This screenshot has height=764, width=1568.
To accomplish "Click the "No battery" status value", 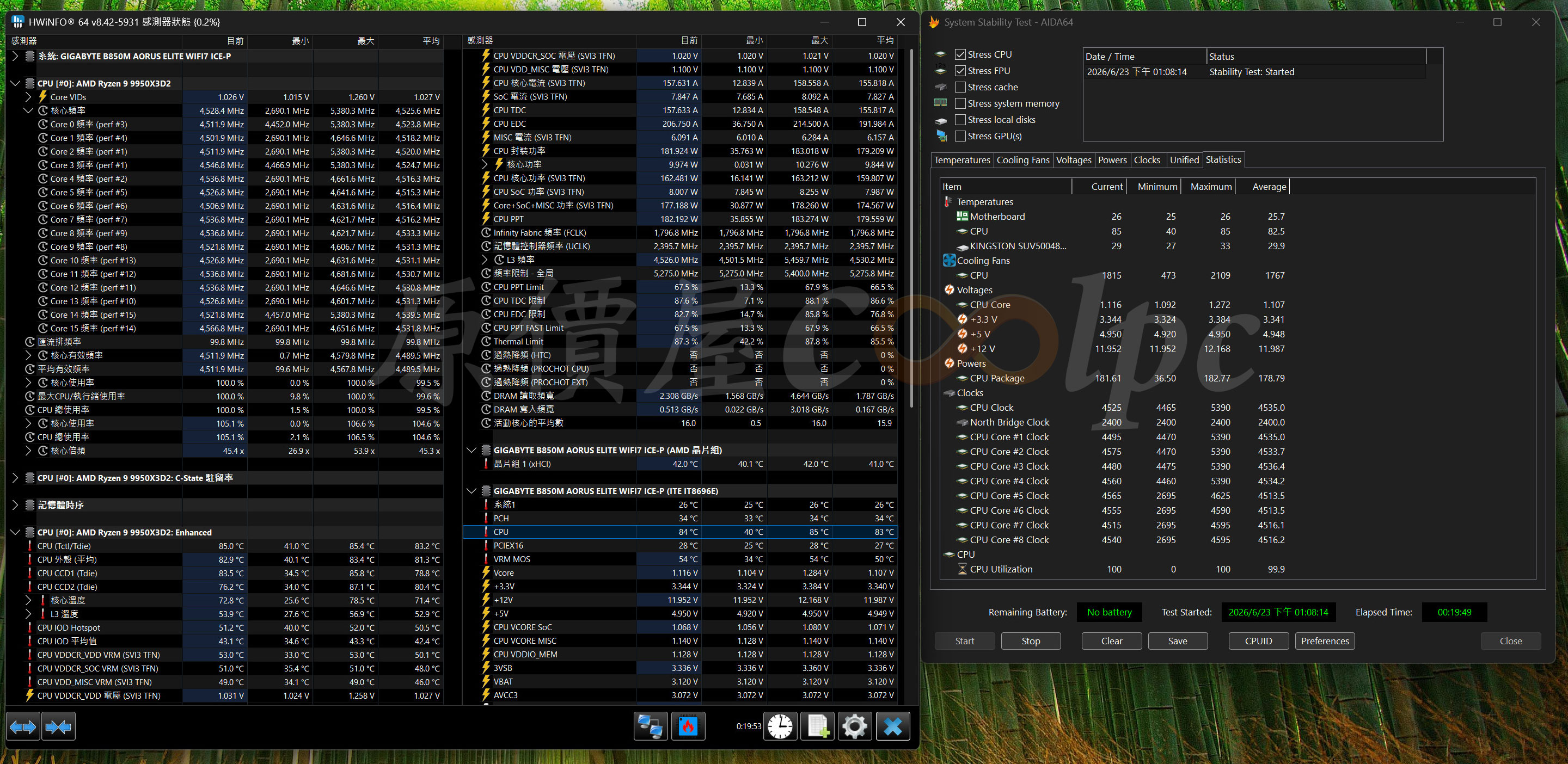I will point(1109,613).
